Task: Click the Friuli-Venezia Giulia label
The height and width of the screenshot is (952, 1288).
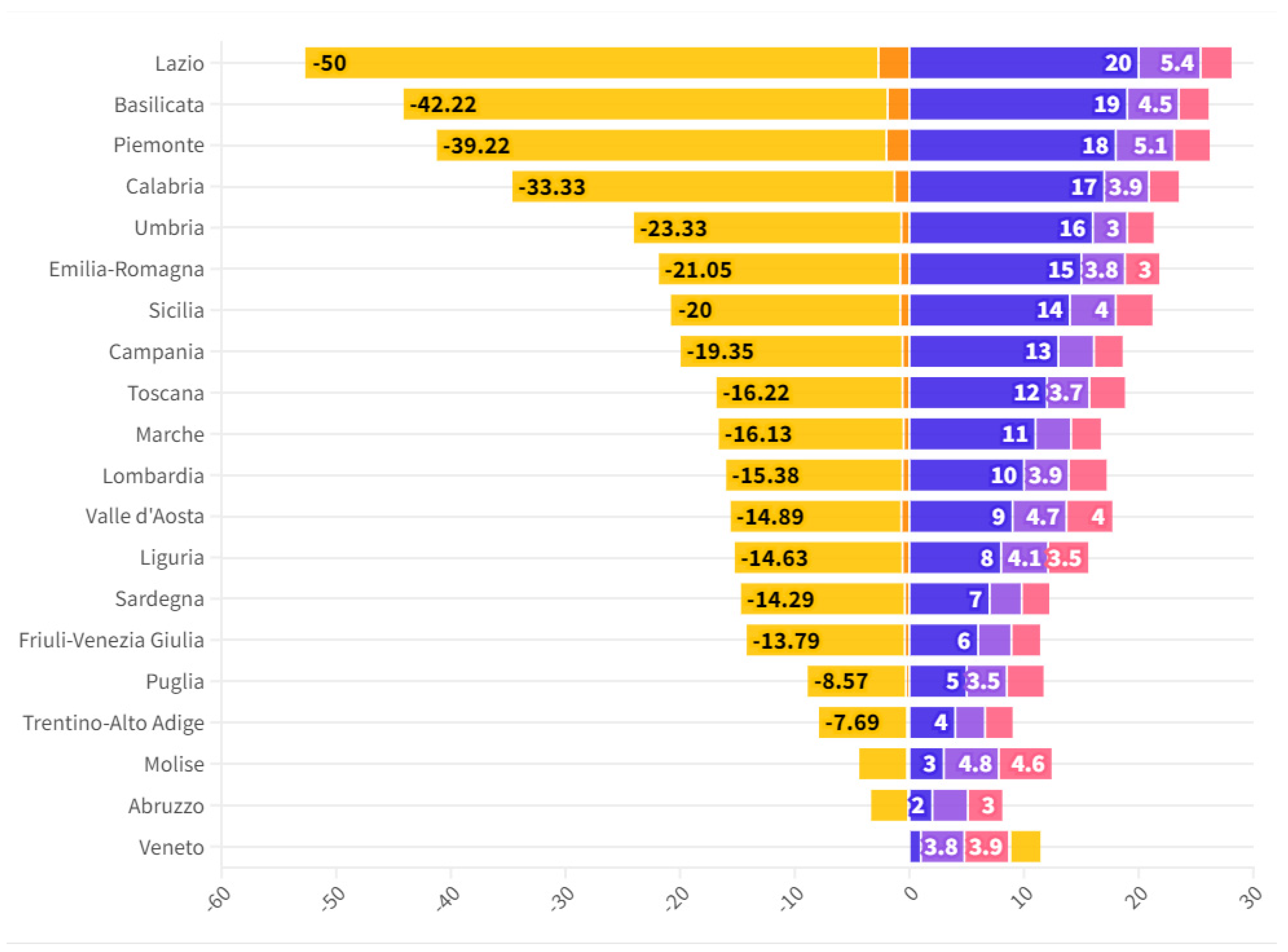Action: (111, 640)
